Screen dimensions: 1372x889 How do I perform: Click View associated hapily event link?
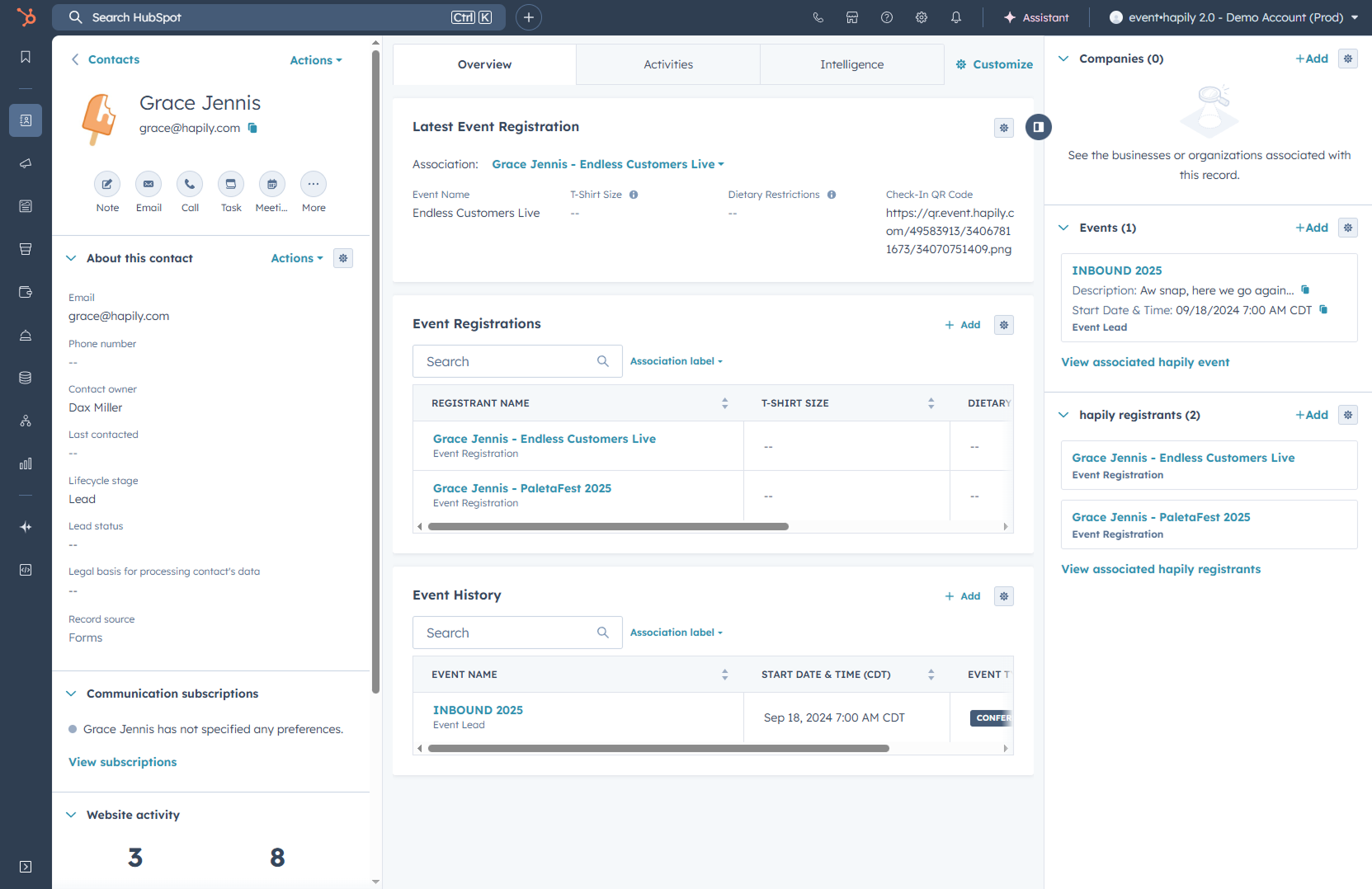click(x=1145, y=362)
